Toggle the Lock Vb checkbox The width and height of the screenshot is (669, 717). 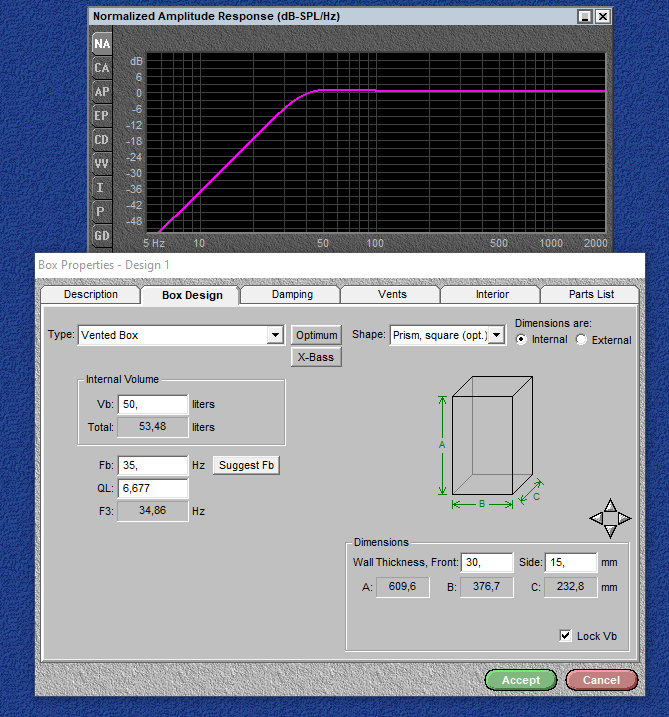pos(566,636)
